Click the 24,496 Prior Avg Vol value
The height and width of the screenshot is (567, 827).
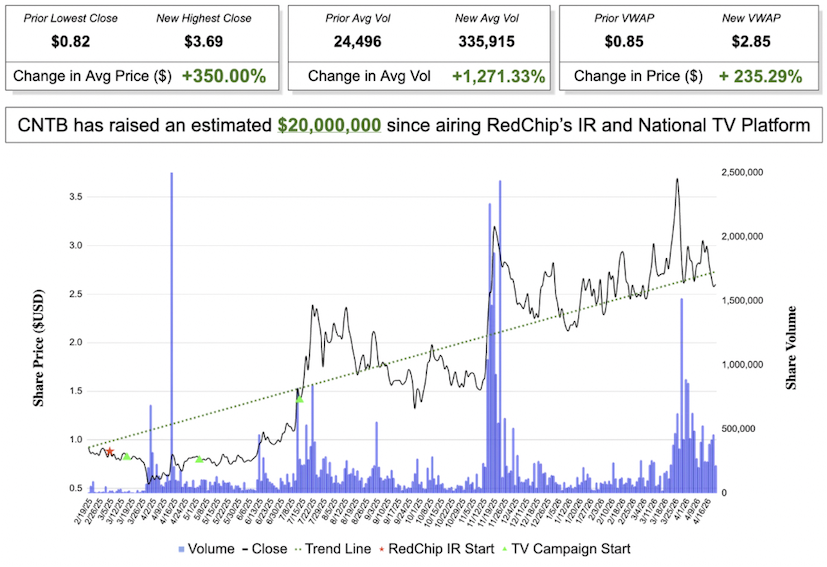pyautogui.click(x=358, y=42)
